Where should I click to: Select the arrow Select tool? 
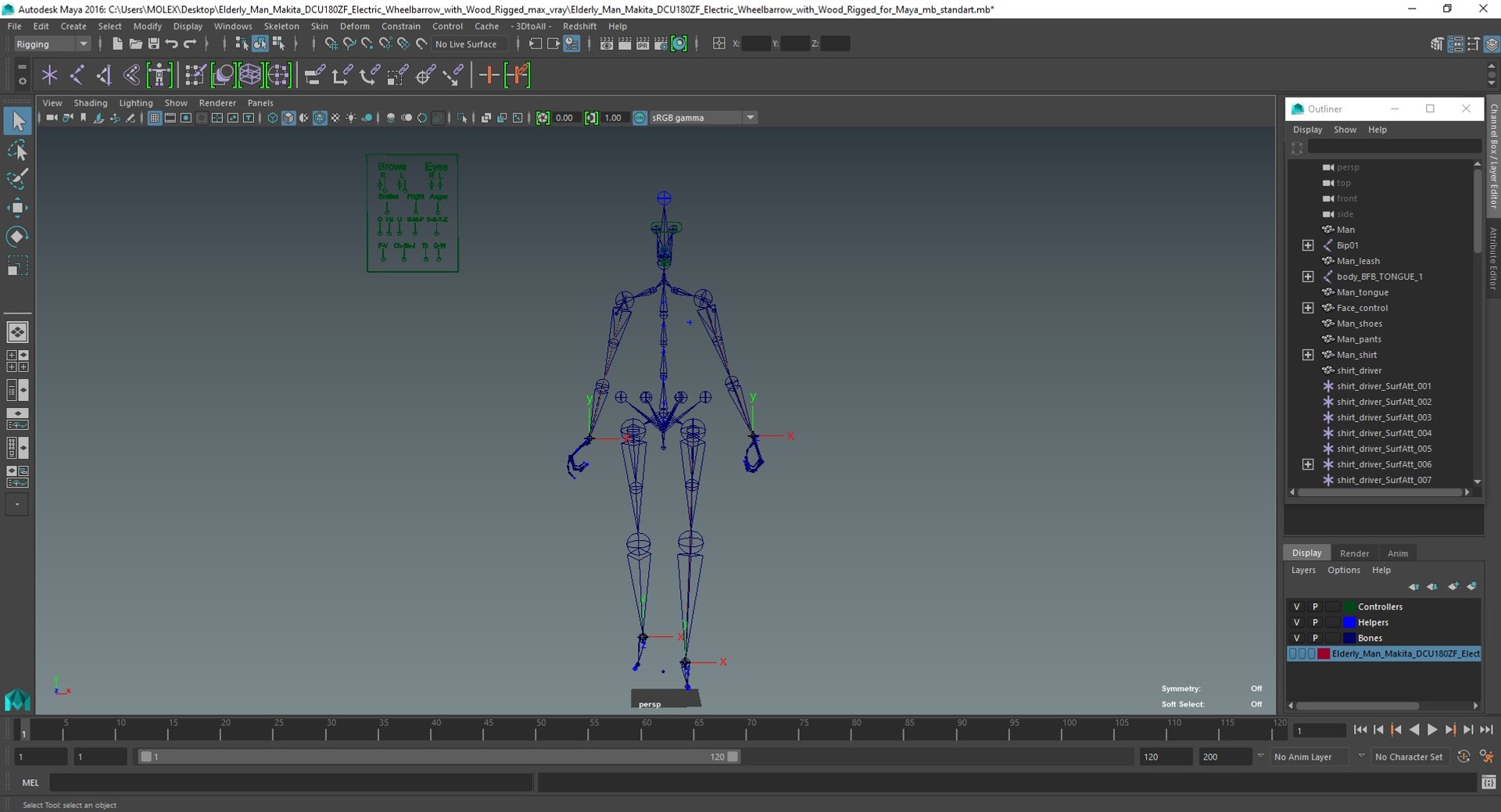pos(17,121)
